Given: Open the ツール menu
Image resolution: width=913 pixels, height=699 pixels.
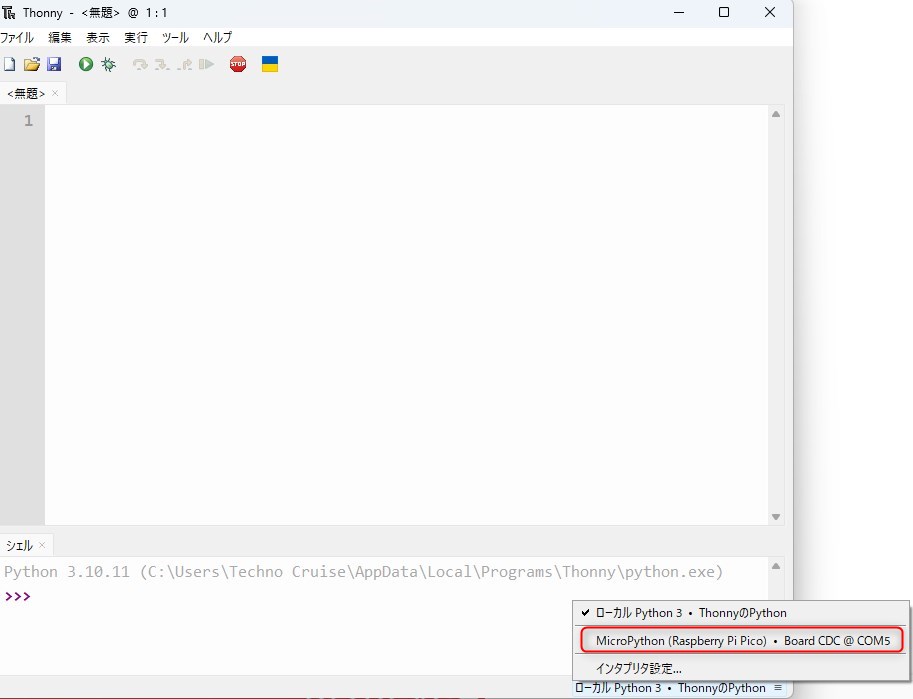Looking at the screenshot, I should tap(175, 37).
